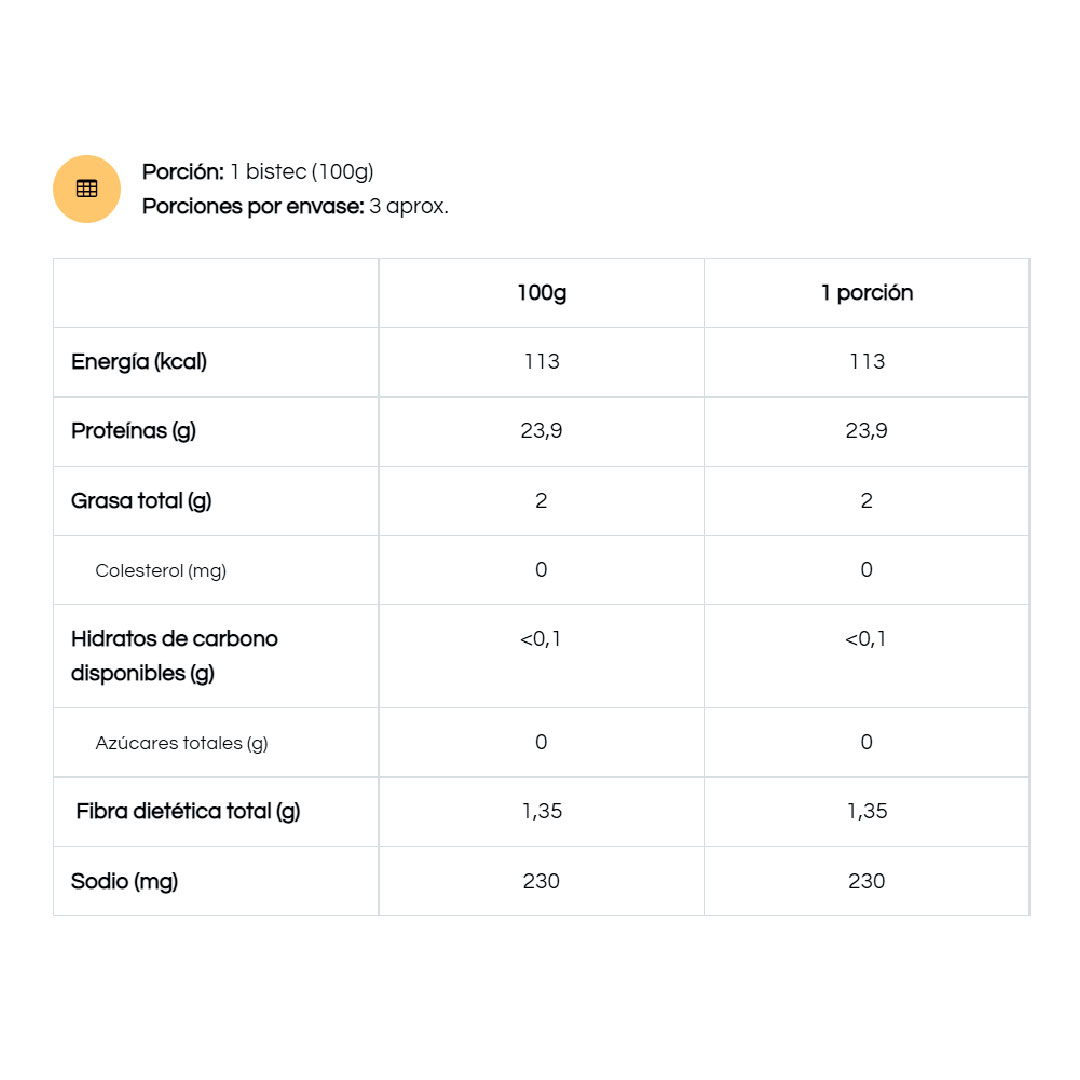The width and height of the screenshot is (1080, 1080).
Task: Select the 23,9 protein value under 1 porción
Action: point(867,431)
